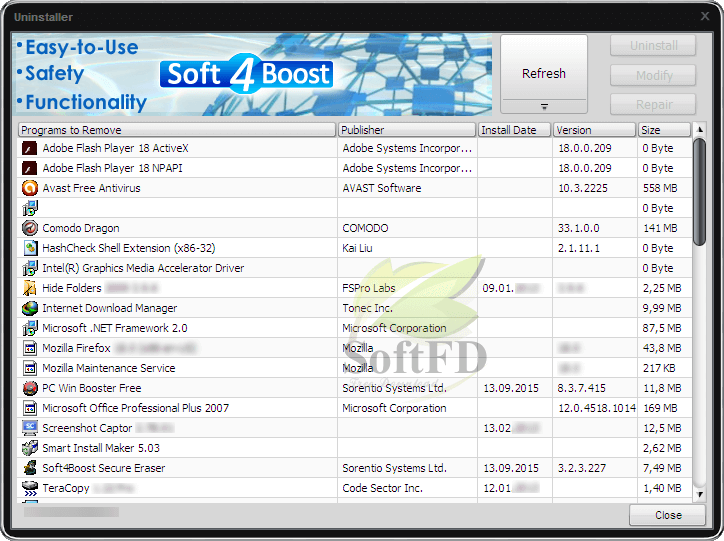Click the Adobe Flash Player 18 NPAPI icon
The image size is (724, 541).
click(x=30, y=168)
